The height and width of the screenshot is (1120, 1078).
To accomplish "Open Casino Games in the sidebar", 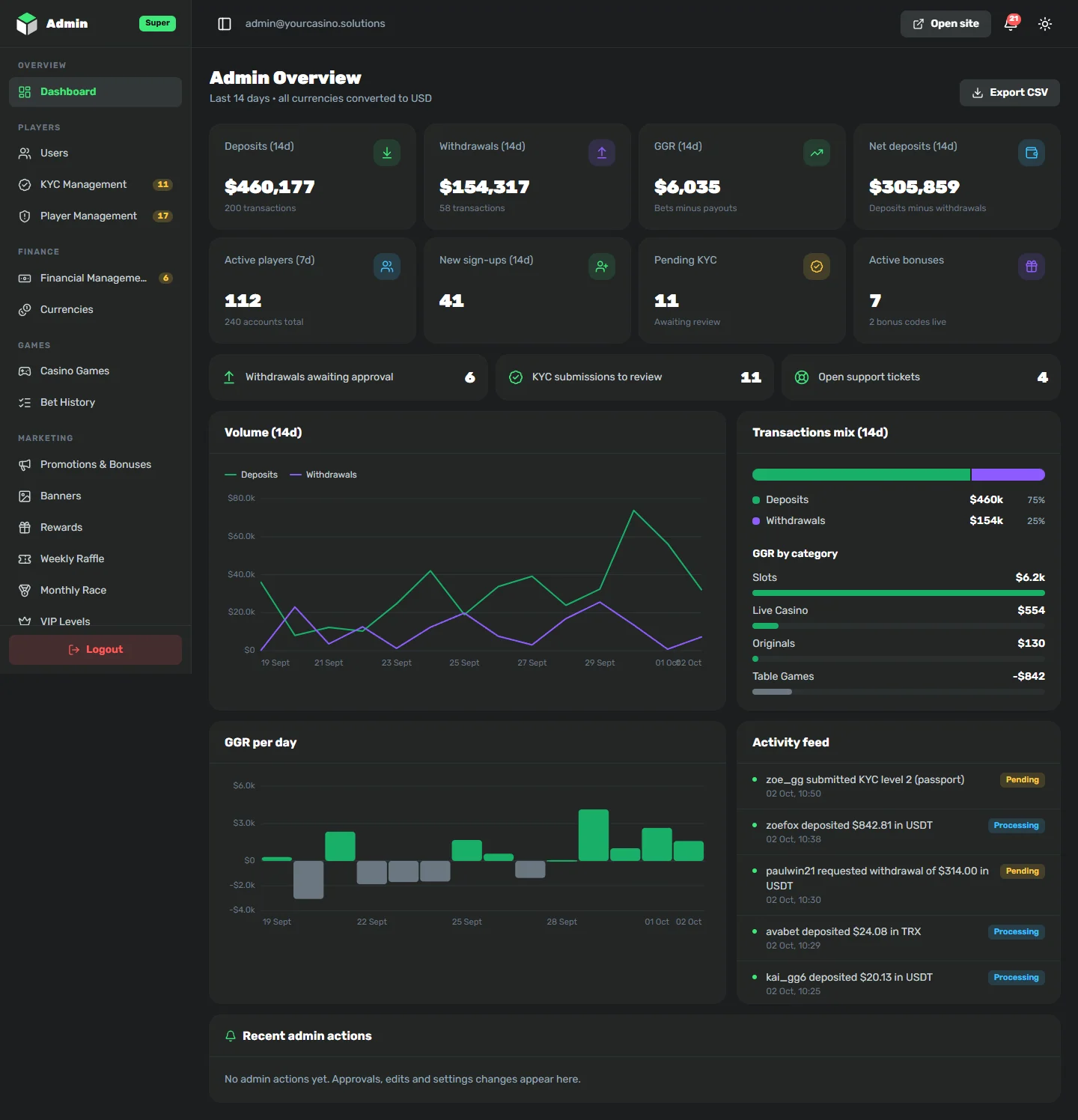I will tap(95, 371).
